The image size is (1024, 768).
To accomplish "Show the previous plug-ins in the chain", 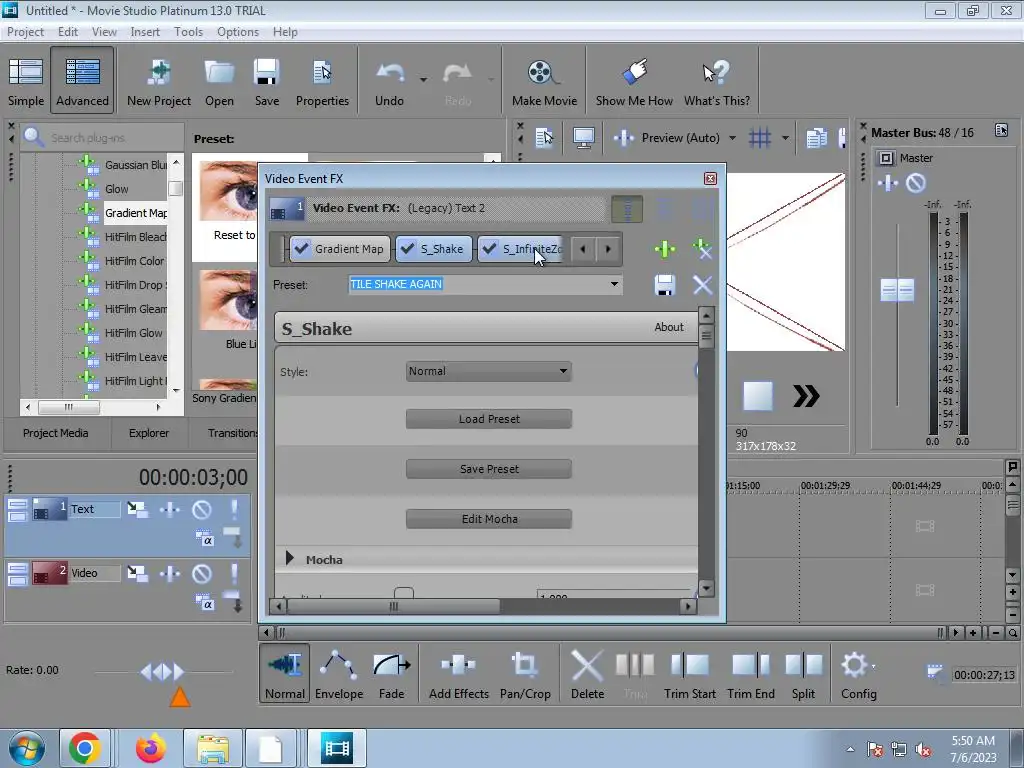I will point(583,249).
